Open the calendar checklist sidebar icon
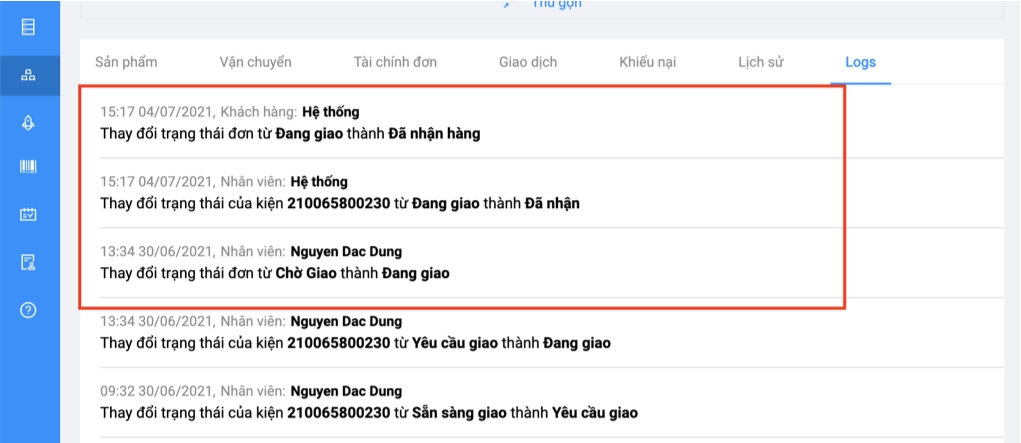The image size is (1021, 443). pos(29,214)
